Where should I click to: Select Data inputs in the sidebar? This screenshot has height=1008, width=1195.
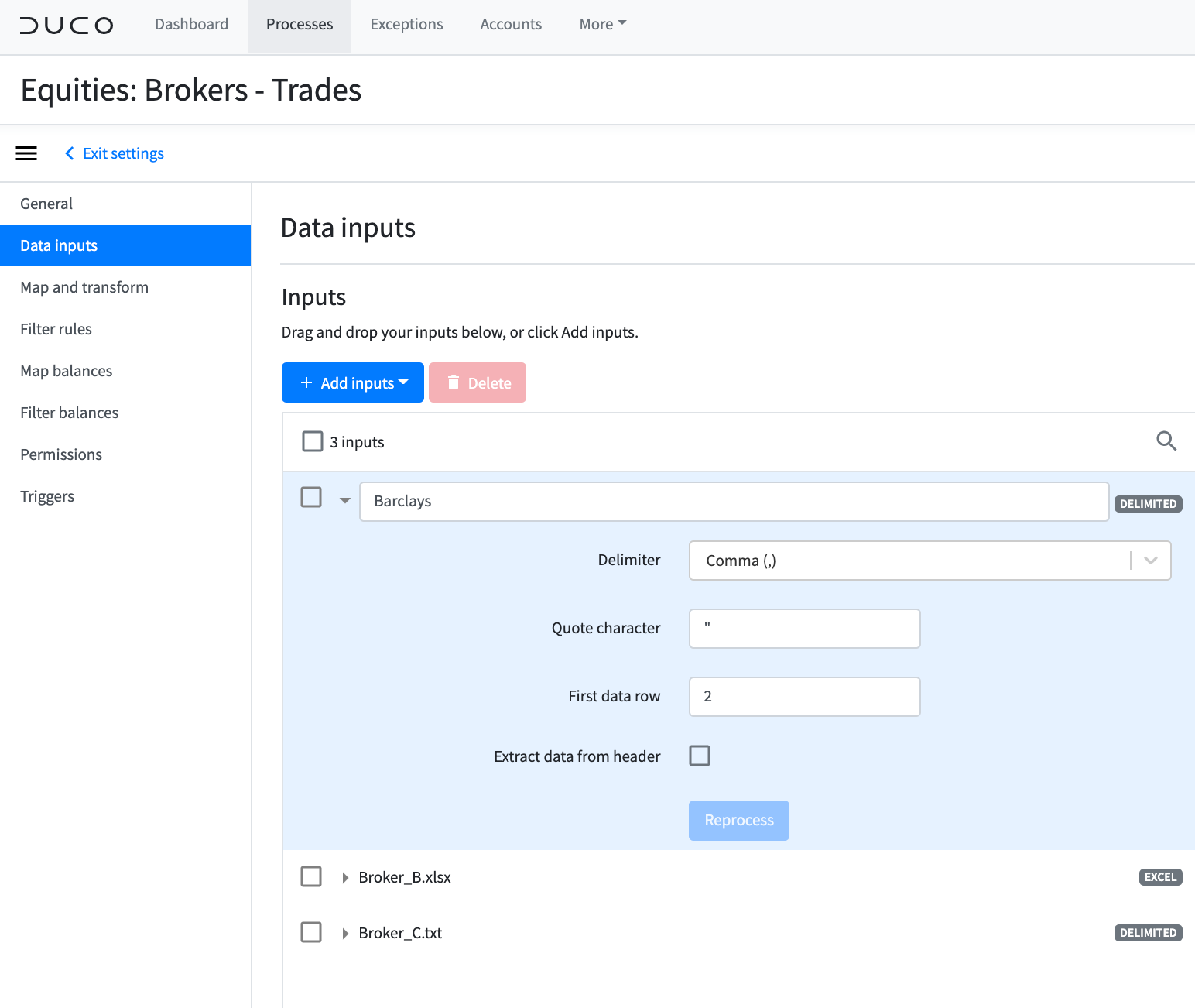click(125, 245)
